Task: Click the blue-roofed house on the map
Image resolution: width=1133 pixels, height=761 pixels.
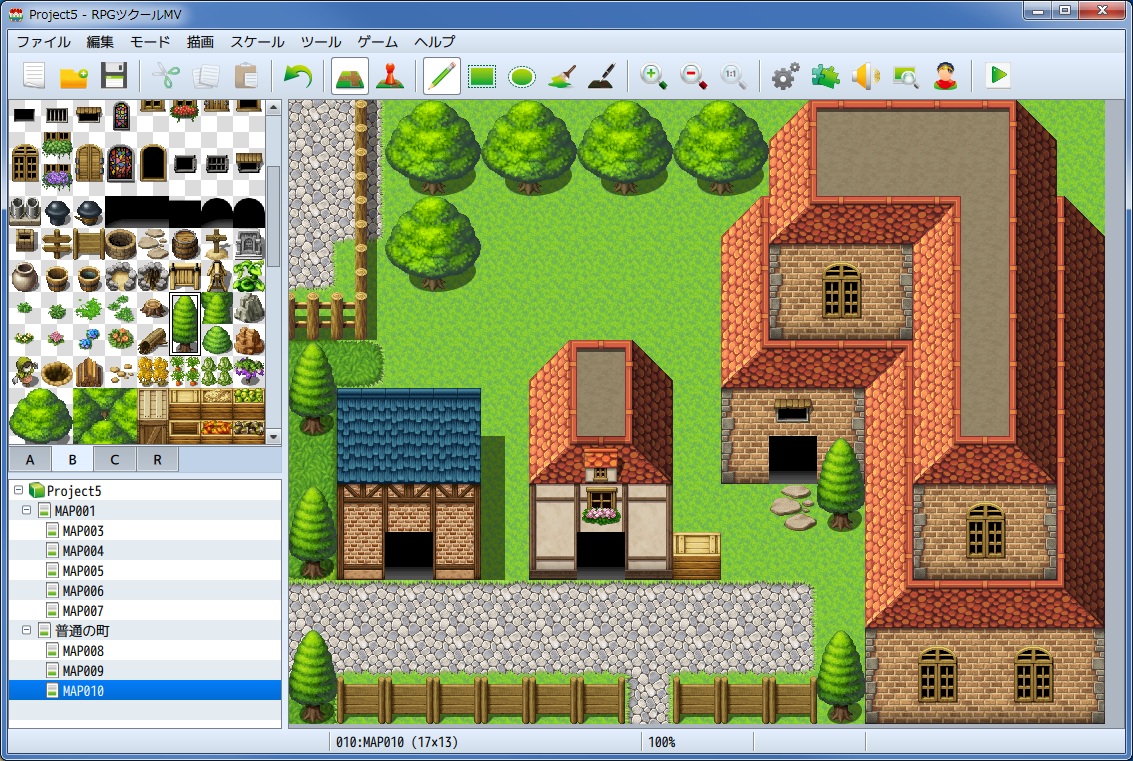Action: tap(409, 484)
